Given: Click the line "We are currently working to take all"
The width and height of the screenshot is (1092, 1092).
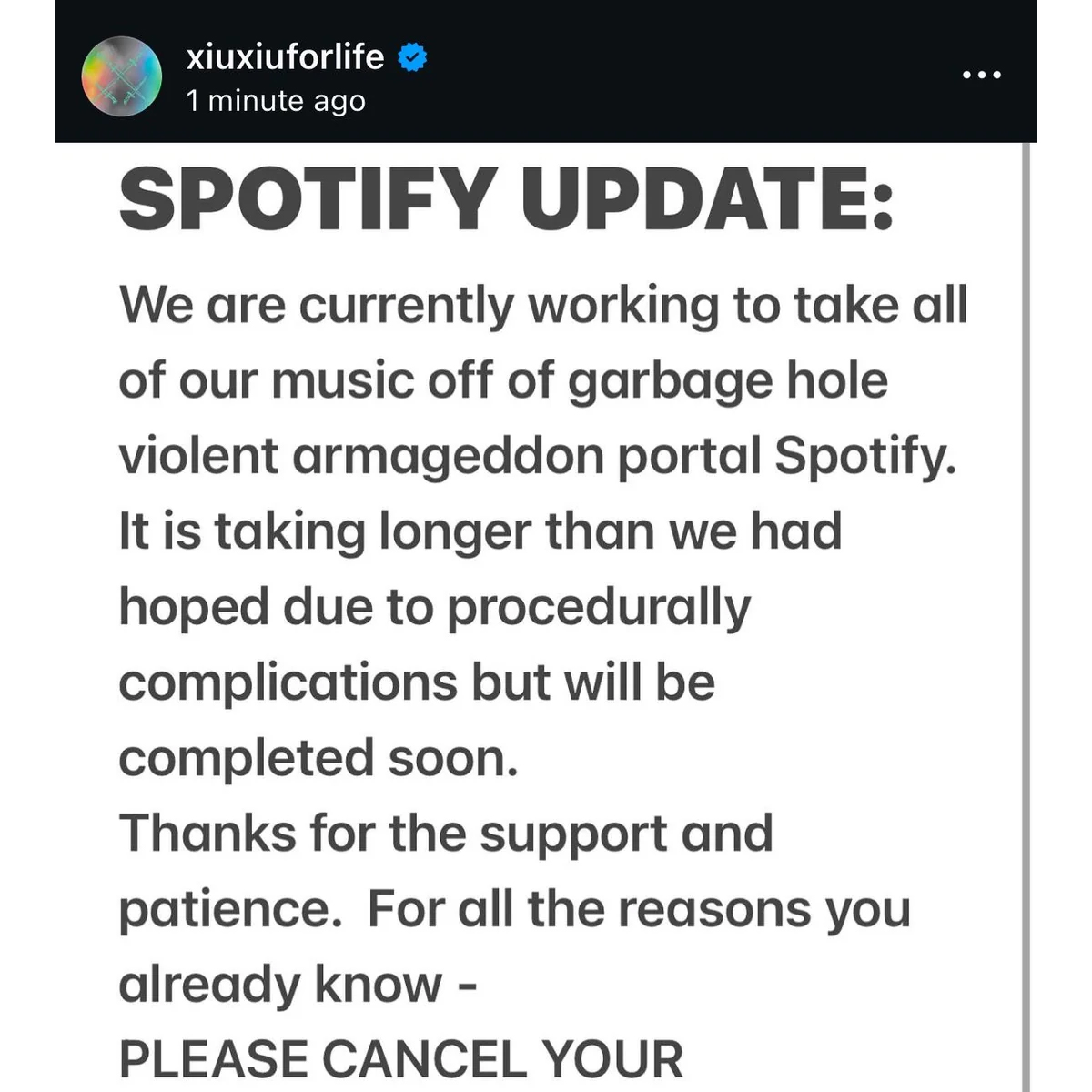Looking at the screenshot, I should coord(542,304).
